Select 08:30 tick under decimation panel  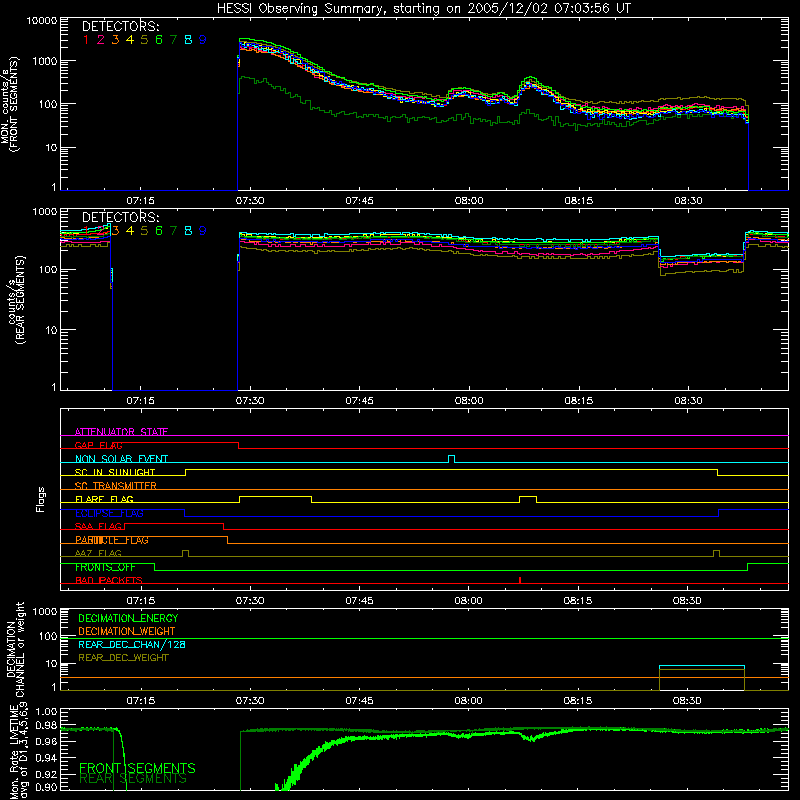point(687,701)
